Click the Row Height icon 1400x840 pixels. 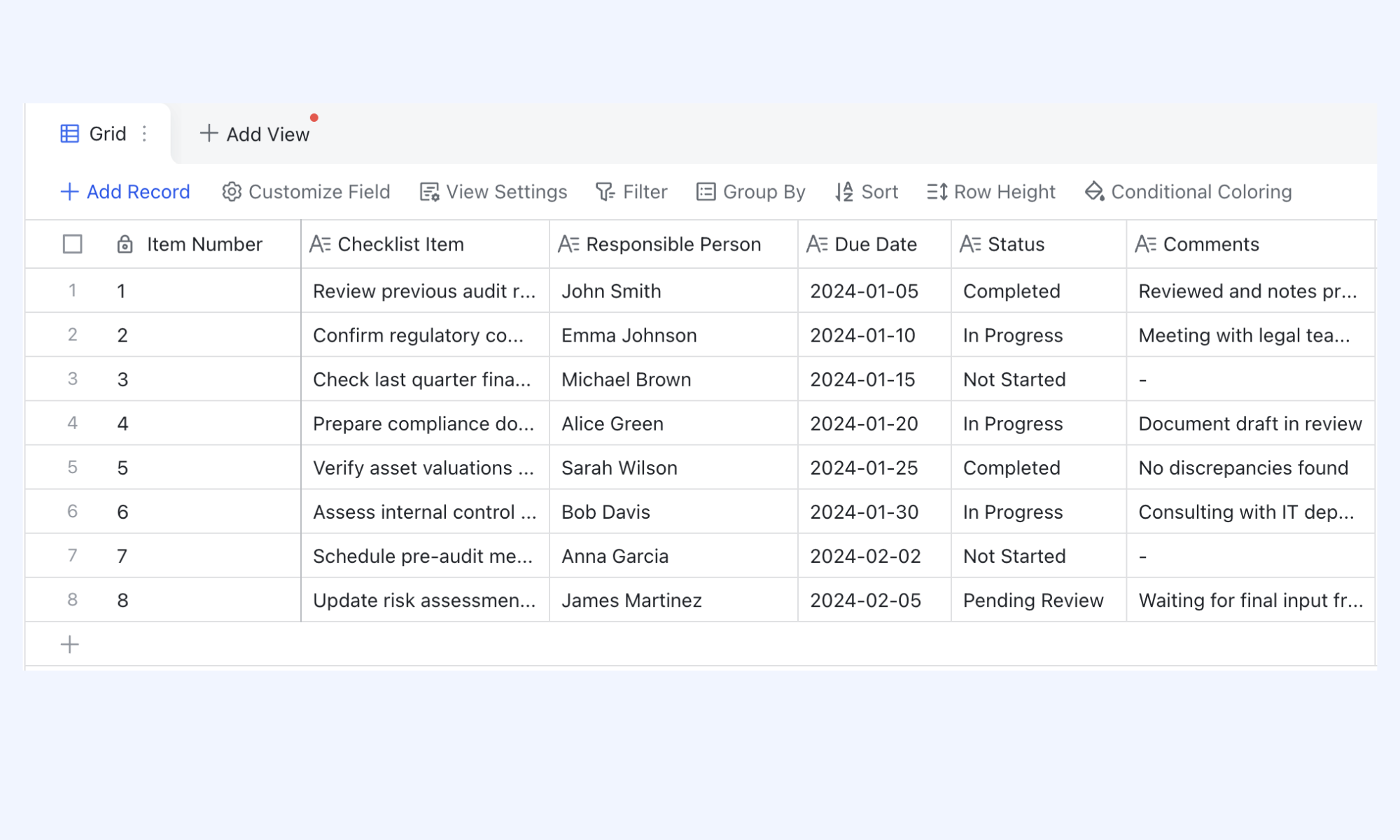(937, 192)
